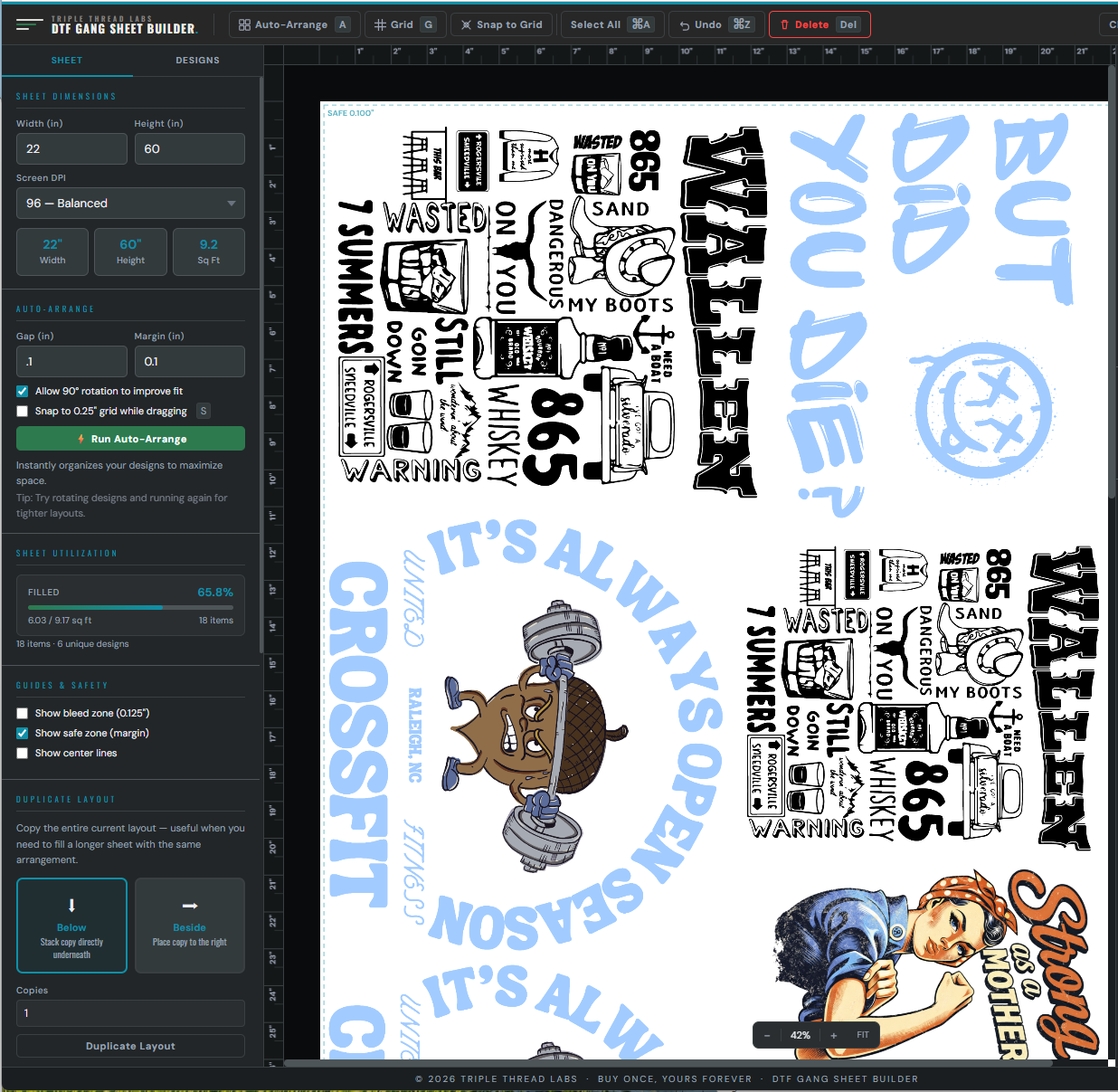
Task: Toggle Show safe zone (margin) checkbox
Action: pos(23,733)
